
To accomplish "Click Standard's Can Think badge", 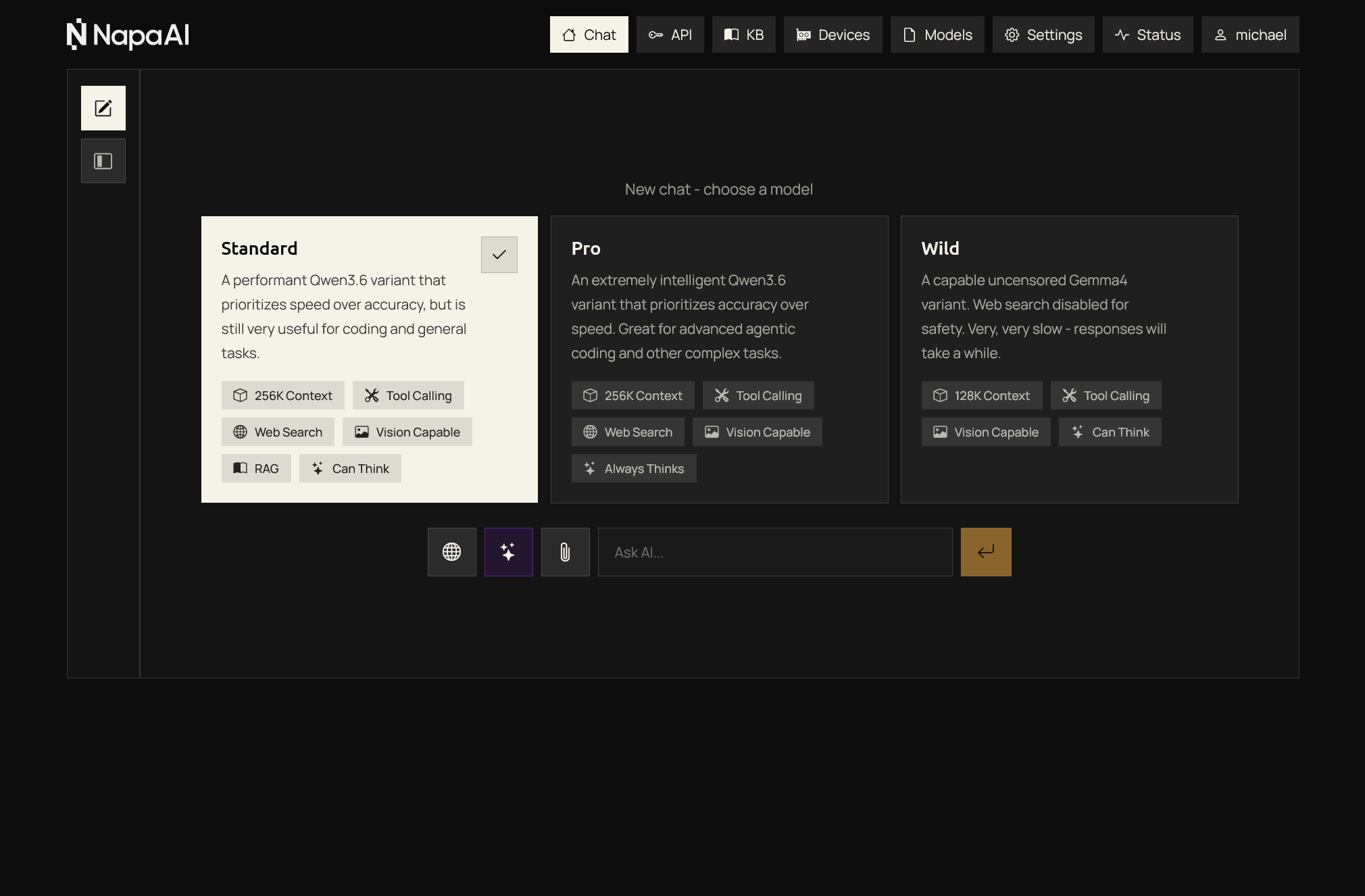I will coord(350,468).
